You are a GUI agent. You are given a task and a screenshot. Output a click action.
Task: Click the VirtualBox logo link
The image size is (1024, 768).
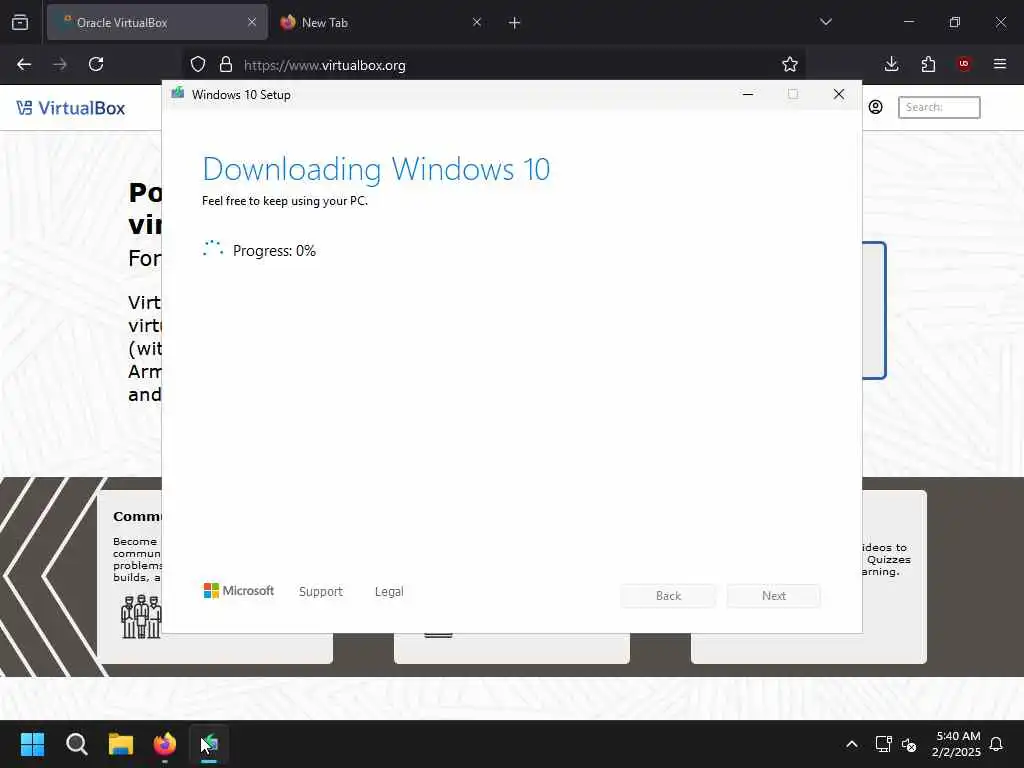coord(71,108)
